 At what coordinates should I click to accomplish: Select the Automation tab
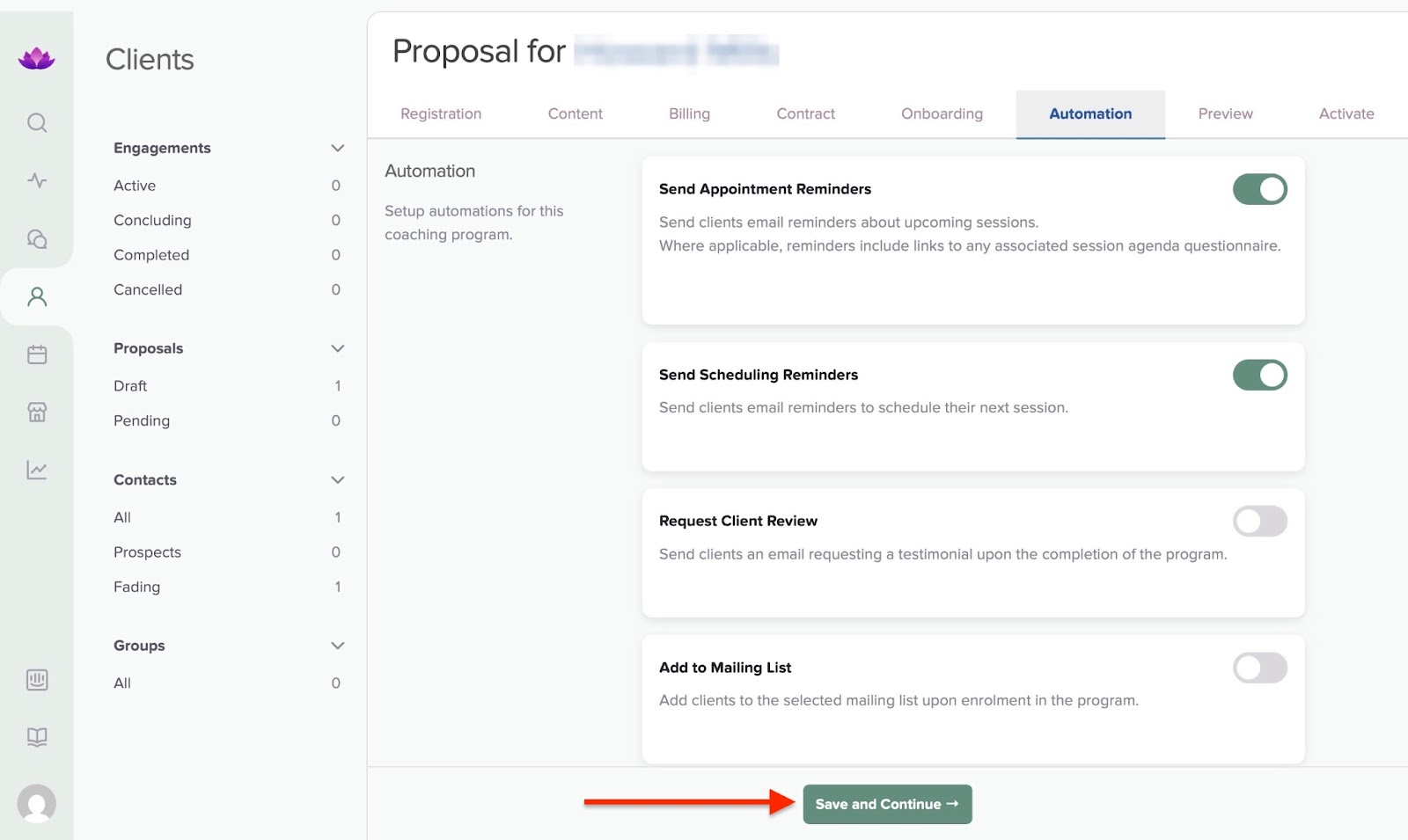tap(1090, 113)
